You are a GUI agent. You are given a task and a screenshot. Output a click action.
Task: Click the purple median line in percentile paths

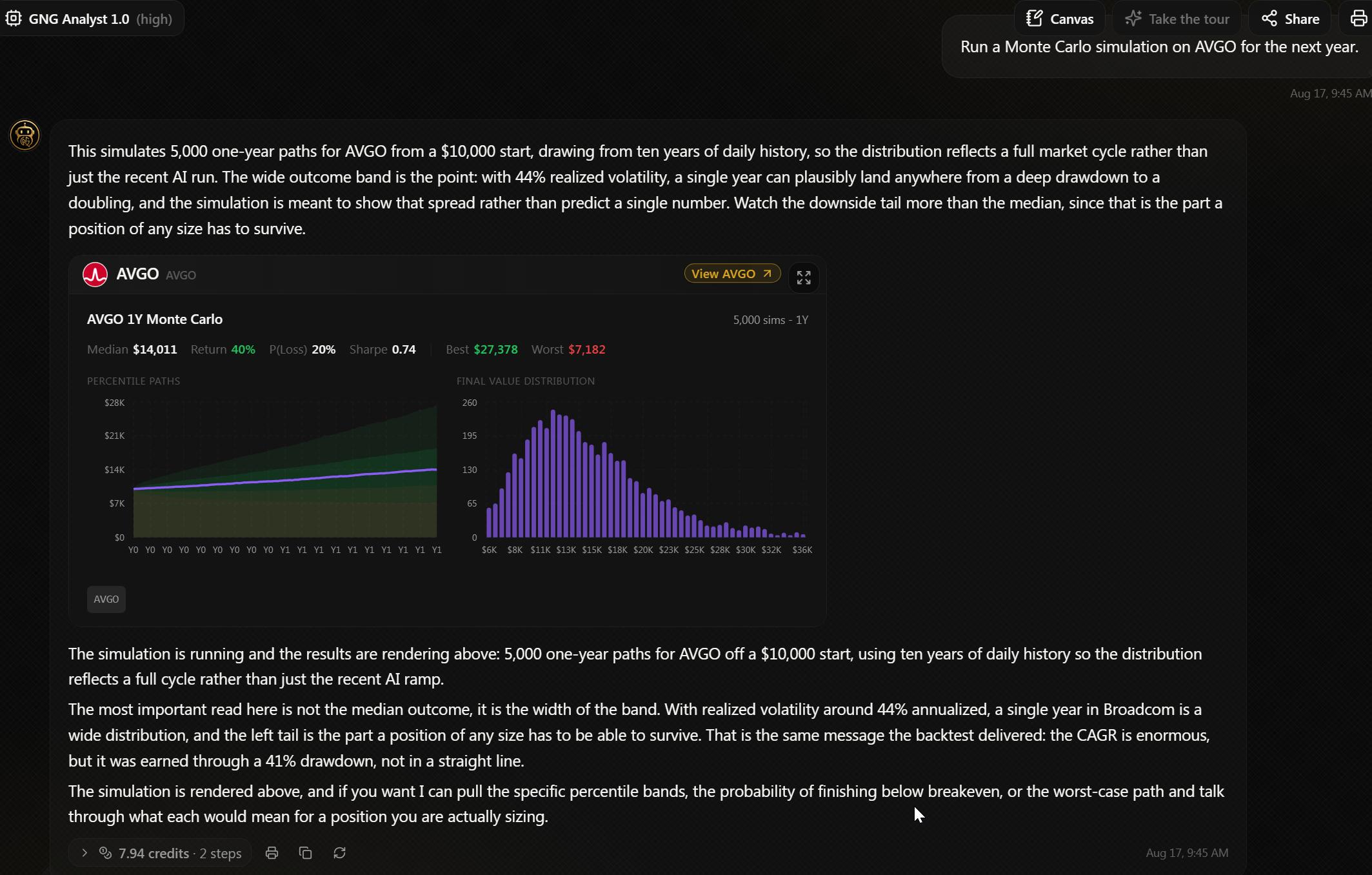[x=285, y=479]
